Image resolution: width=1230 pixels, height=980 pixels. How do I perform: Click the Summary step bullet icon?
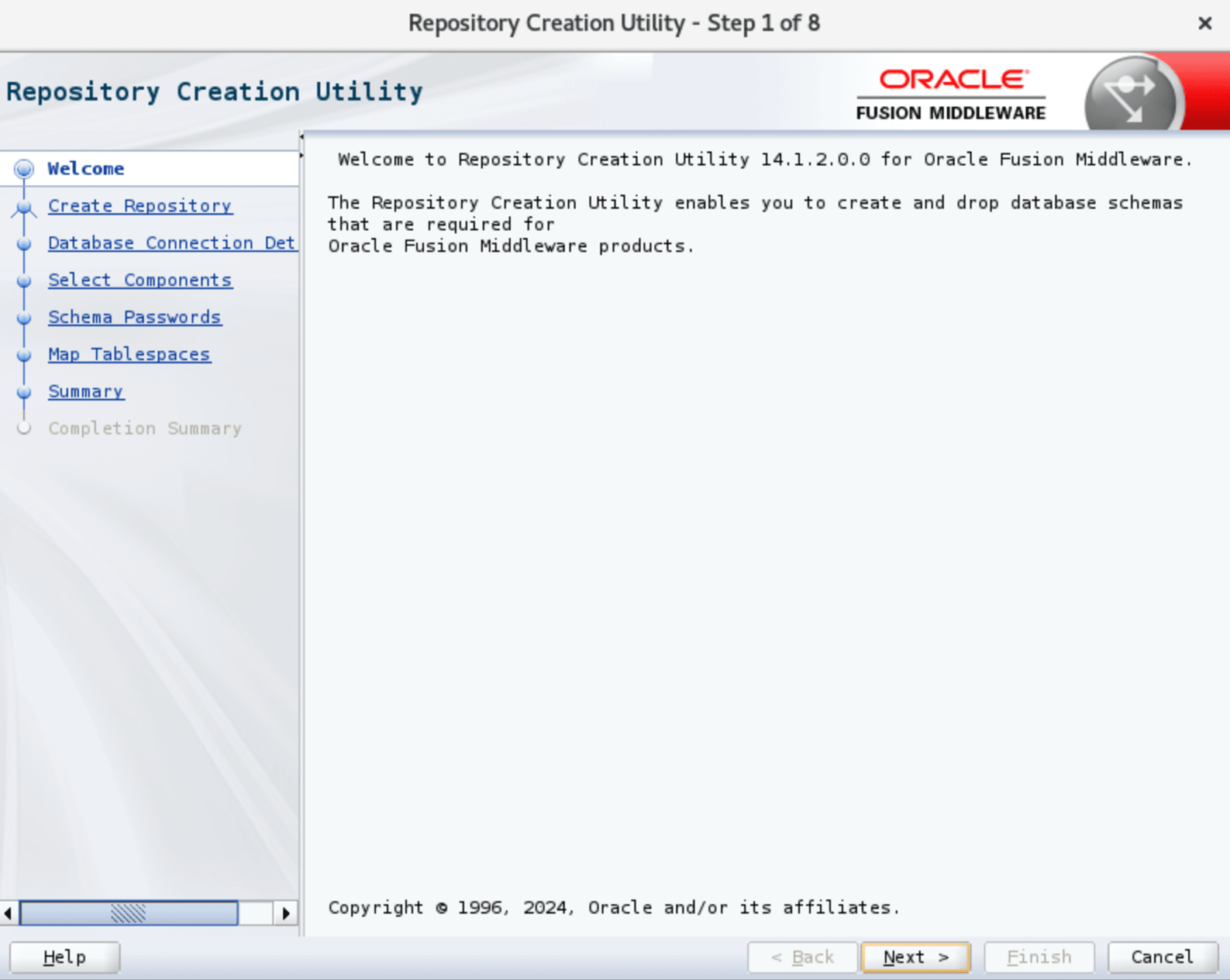24,392
